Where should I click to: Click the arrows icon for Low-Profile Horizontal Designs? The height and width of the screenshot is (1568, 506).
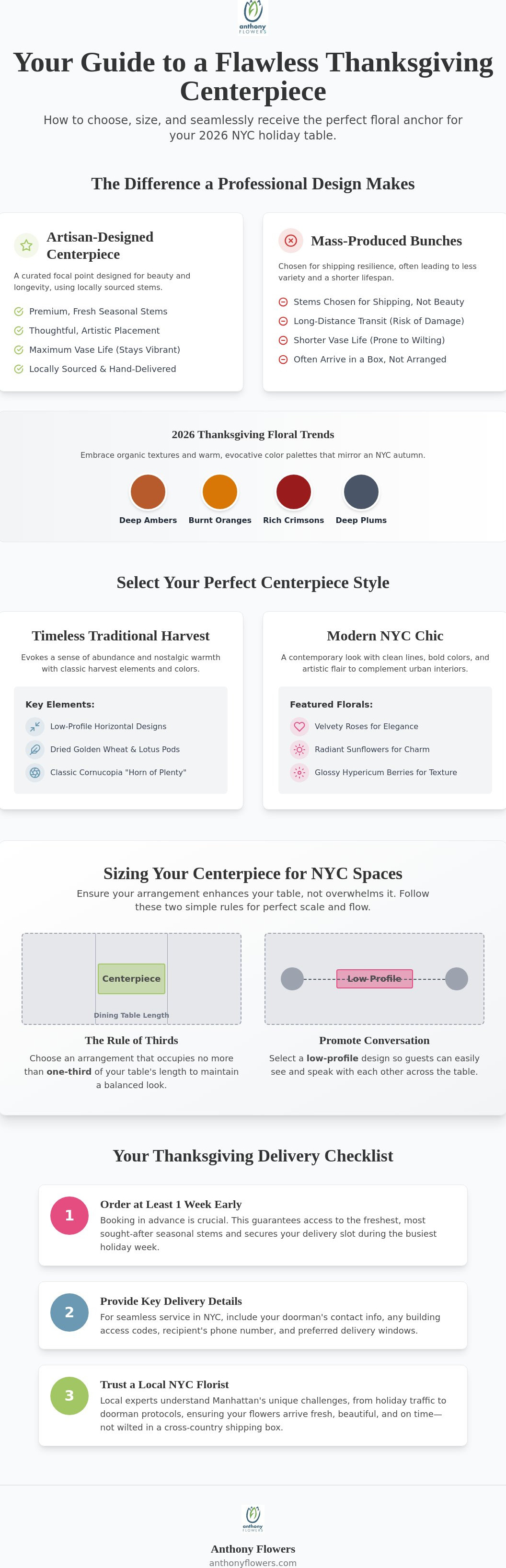pos(34,726)
